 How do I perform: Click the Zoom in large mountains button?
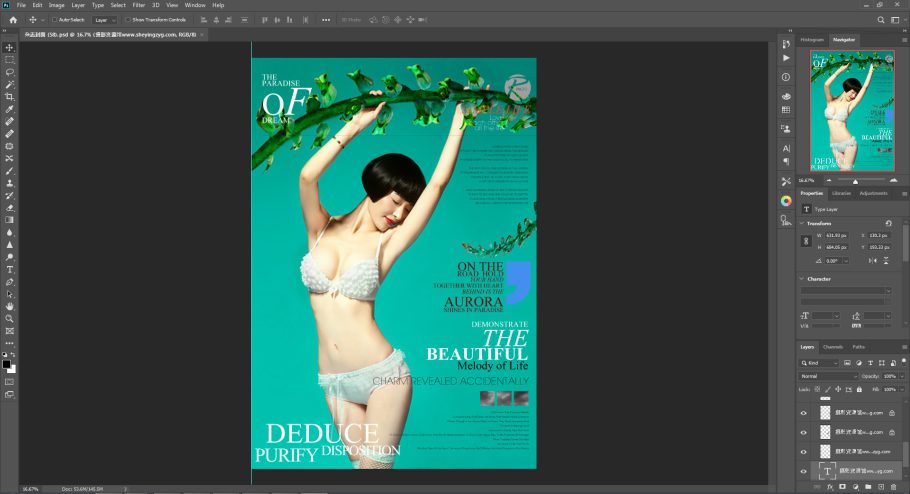[893, 181]
